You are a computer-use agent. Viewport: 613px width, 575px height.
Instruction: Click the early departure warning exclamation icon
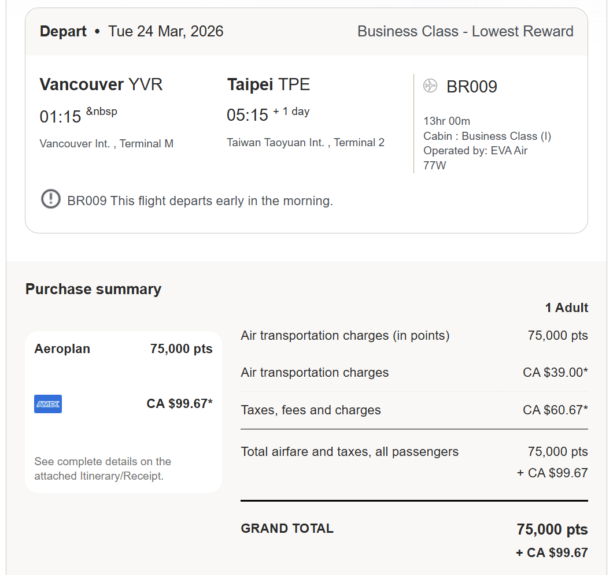[50, 200]
